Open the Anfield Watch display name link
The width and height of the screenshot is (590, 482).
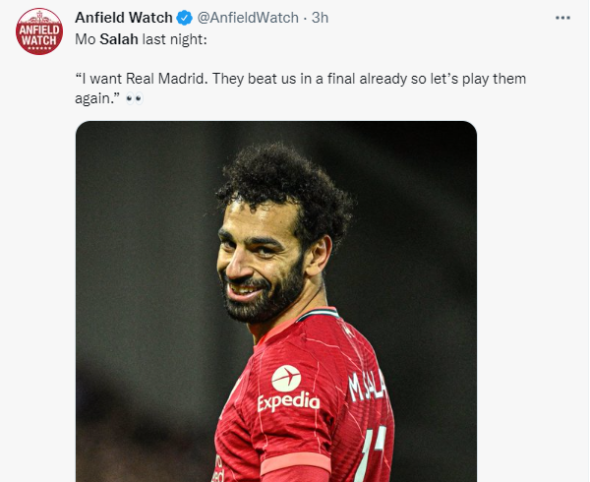click(124, 18)
